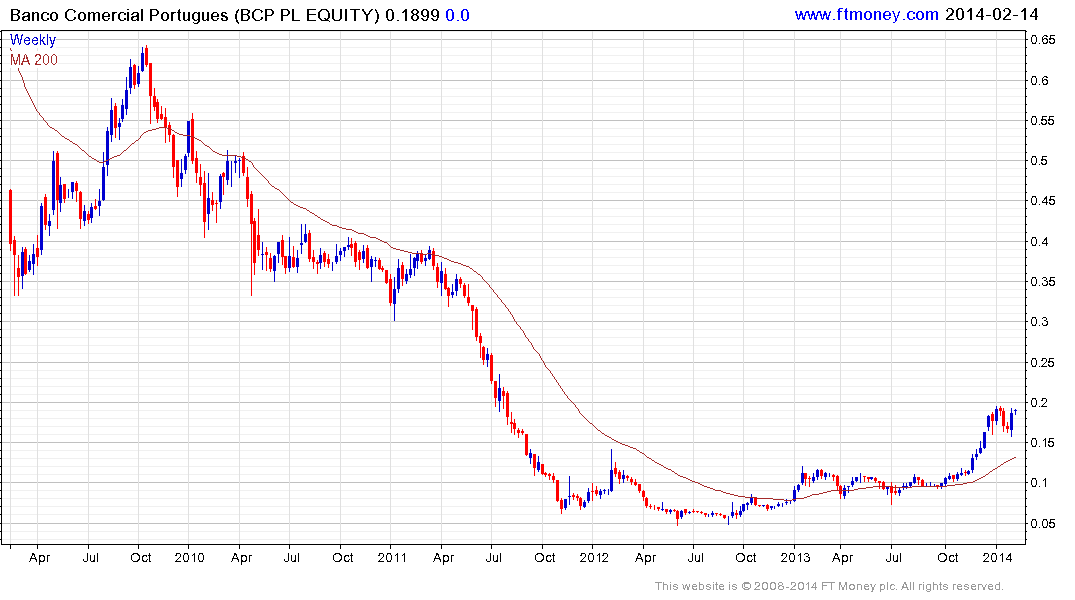Select the MA 200 legend label

pyautogui.click(x=34, y=60)
